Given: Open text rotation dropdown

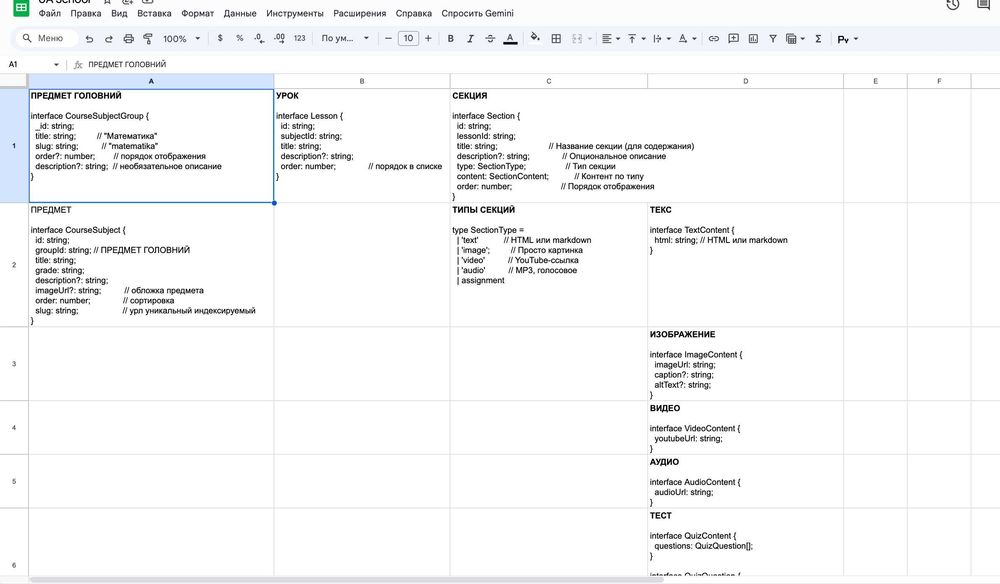Looking at the screenshot, I should click(x=688, y=39).
